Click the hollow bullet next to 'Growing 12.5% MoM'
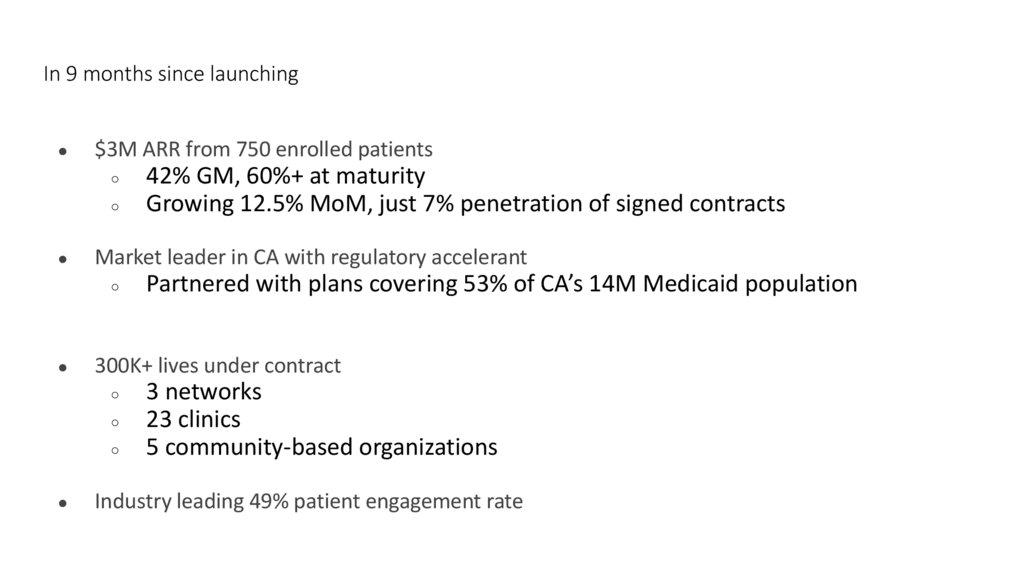The width and height of the screenshot is (1024, 574). click(x=115, y=207)
